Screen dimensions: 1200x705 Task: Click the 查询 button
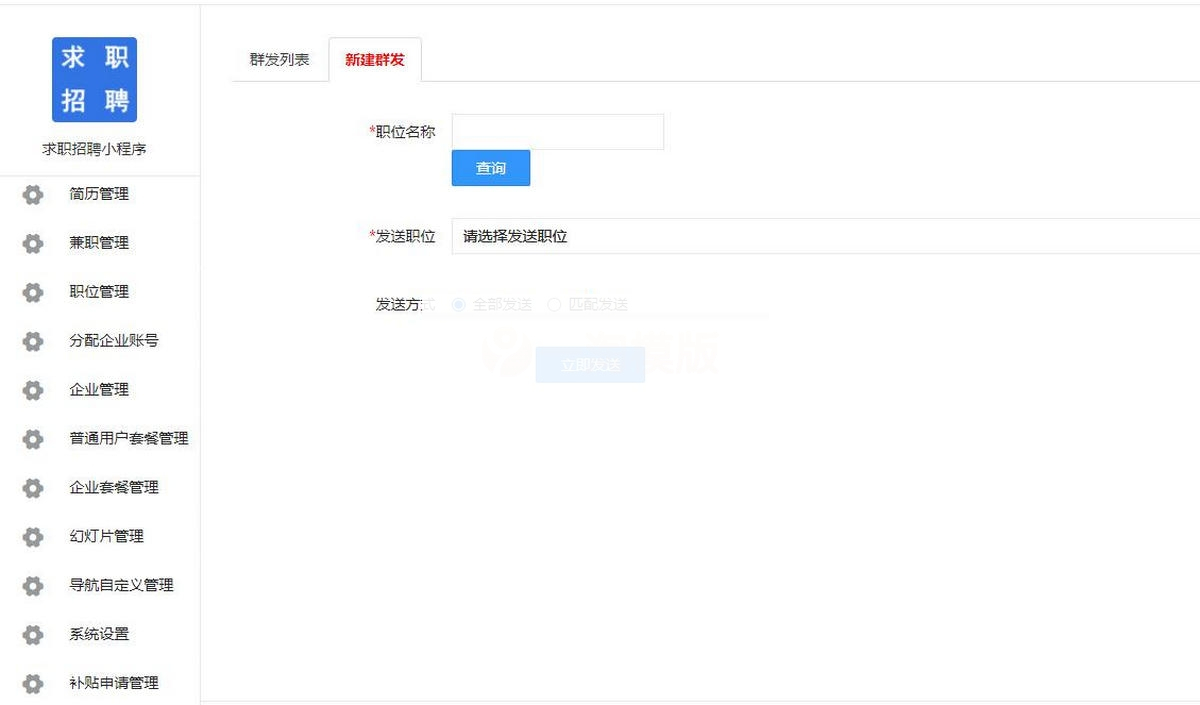point(490,168)
